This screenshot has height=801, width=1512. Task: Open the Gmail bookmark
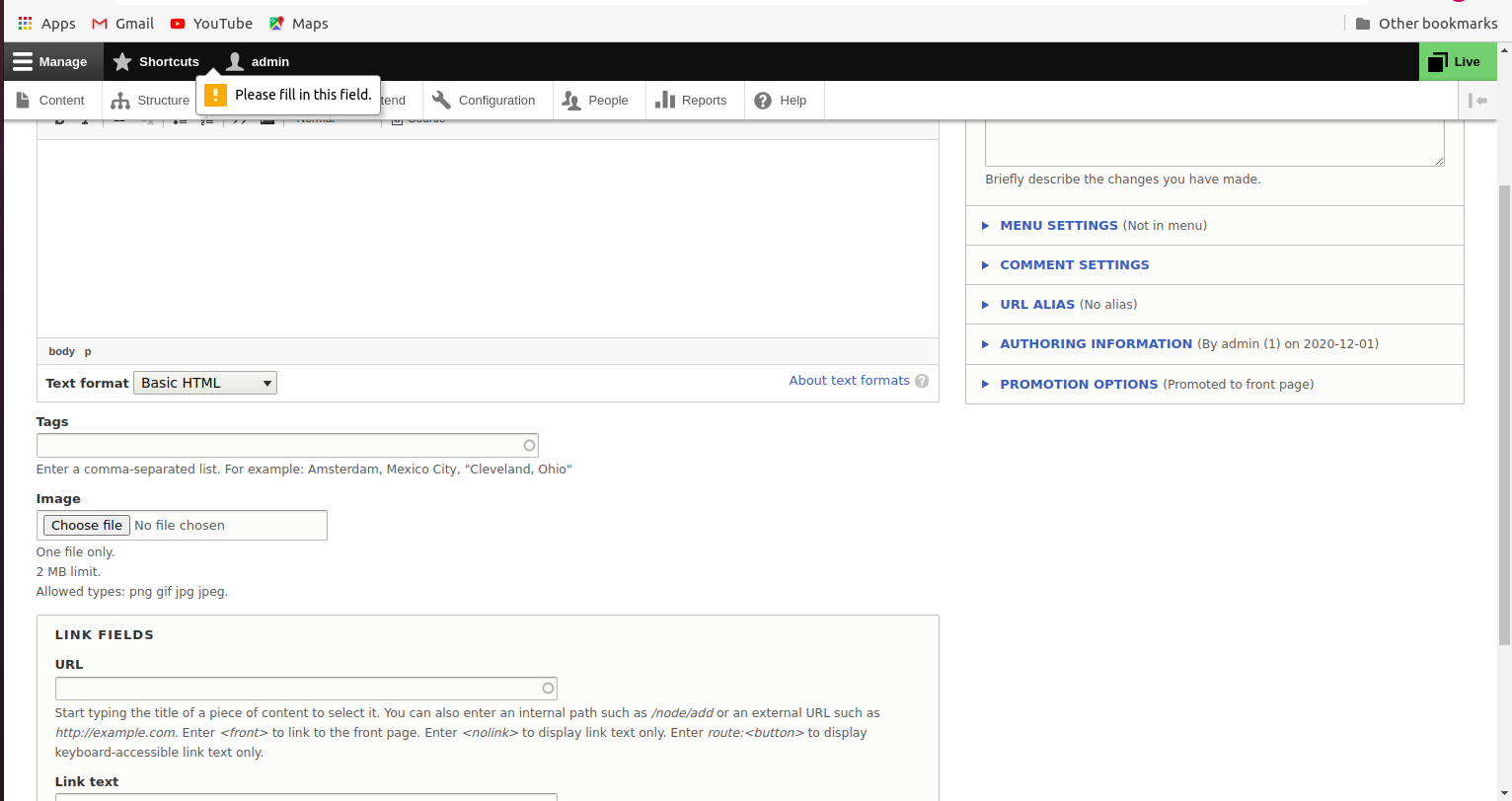pos(123,24)
